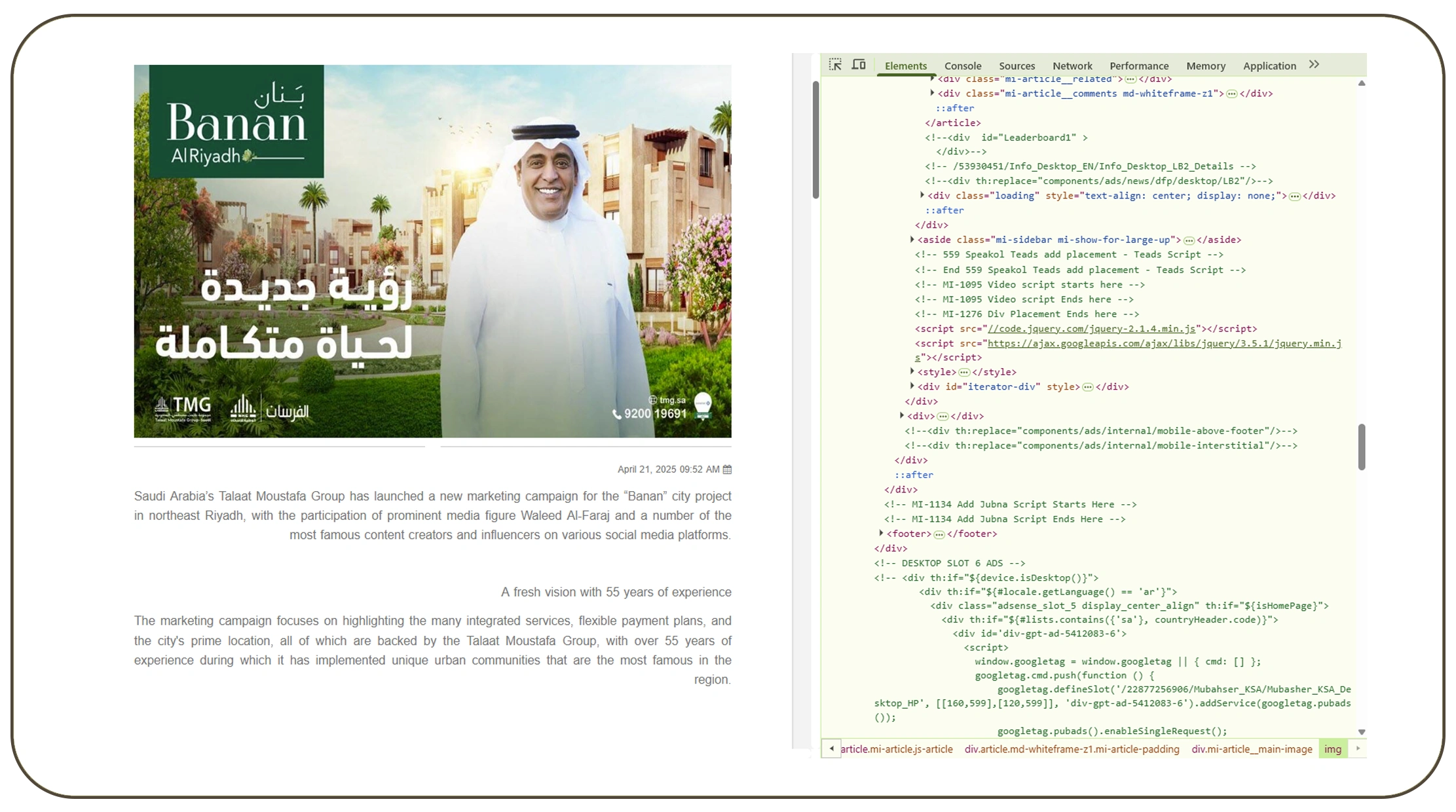1456x812 pixels.
Task: Go to the Network tab
Action: [1072, 66]
